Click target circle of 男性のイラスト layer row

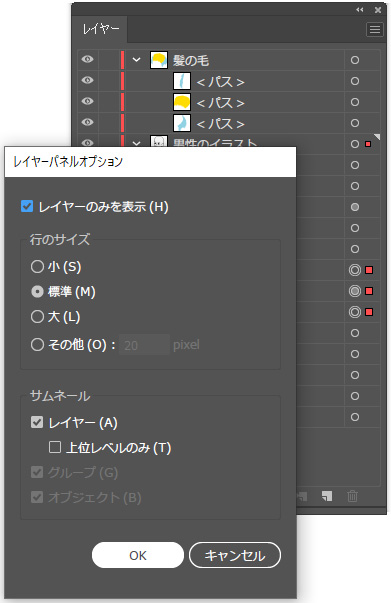355,144
